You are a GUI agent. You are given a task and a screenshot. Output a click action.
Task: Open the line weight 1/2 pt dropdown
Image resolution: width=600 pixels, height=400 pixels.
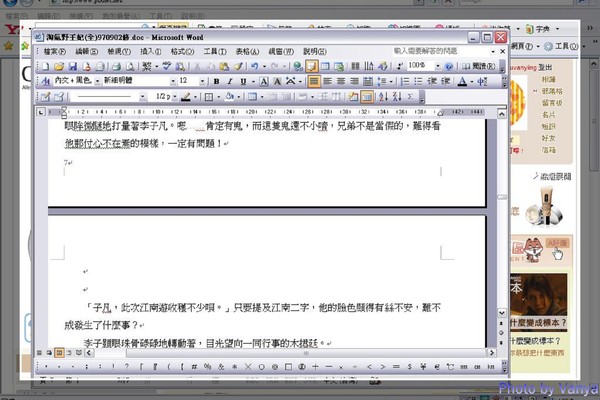(x=174, y=97)
